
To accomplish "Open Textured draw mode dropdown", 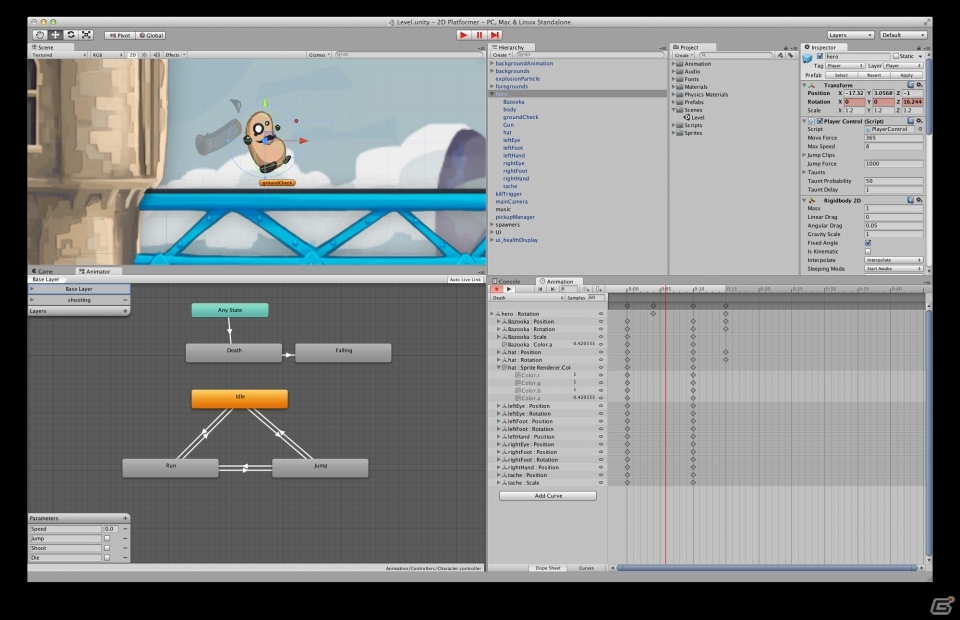I will click(x=59, y=54).
